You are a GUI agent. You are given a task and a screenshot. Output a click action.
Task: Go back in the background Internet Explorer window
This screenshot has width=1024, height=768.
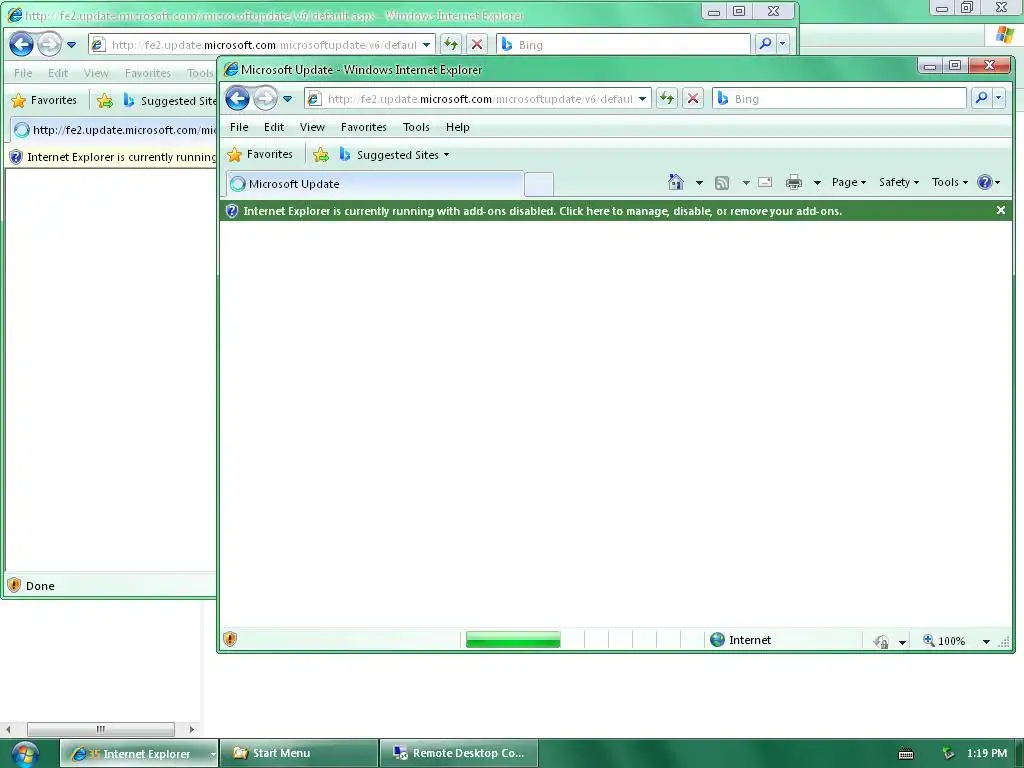[x=21, y=44]
